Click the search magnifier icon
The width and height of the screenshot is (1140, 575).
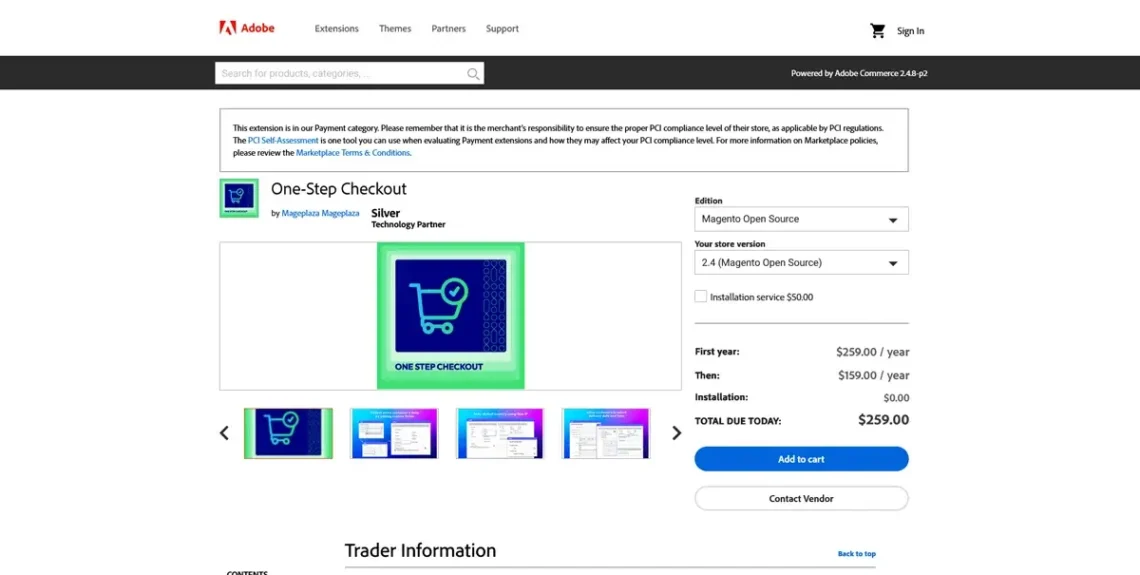(473, 73)
